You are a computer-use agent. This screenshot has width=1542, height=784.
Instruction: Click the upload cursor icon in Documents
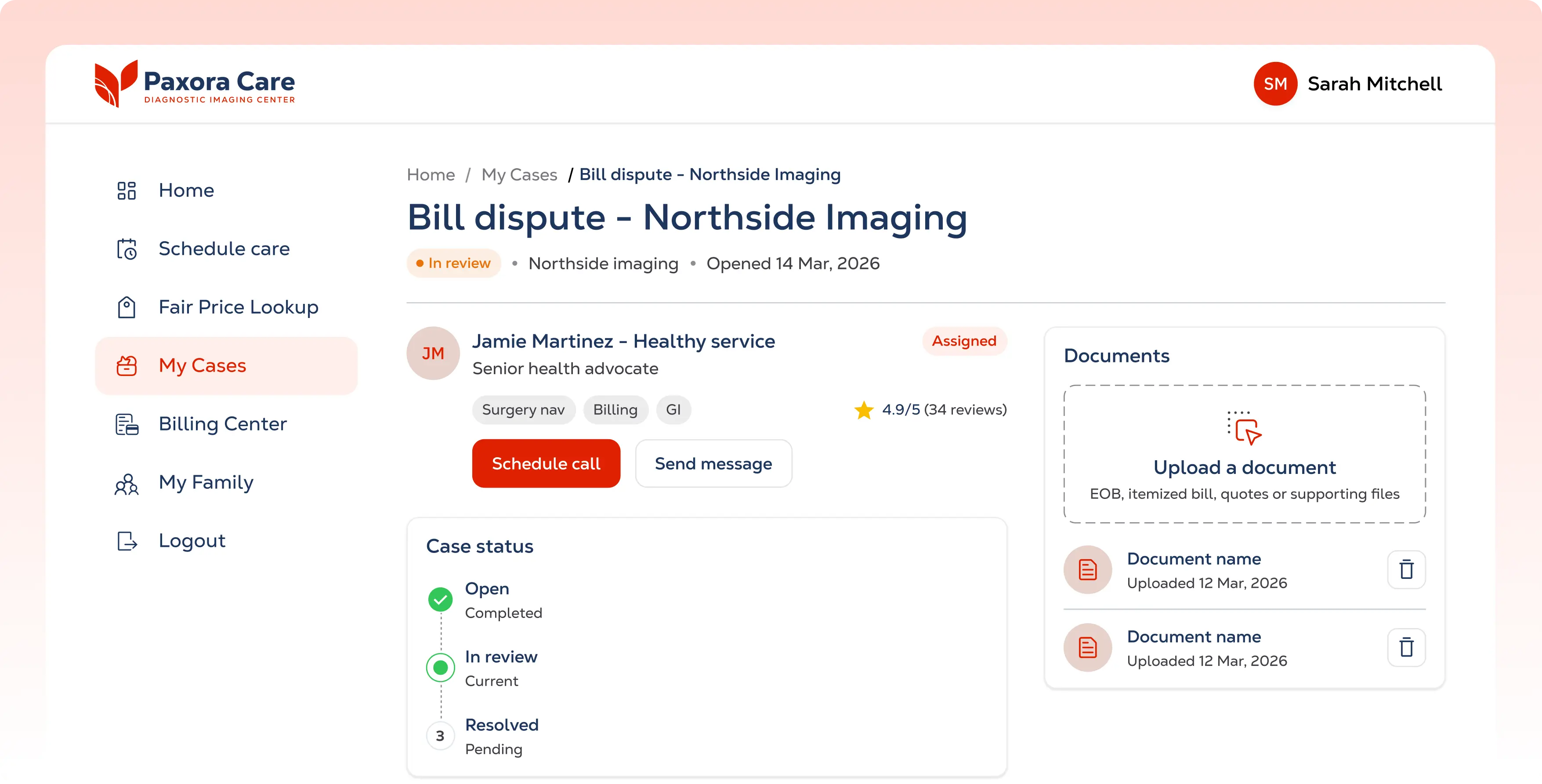[1244, 427]
